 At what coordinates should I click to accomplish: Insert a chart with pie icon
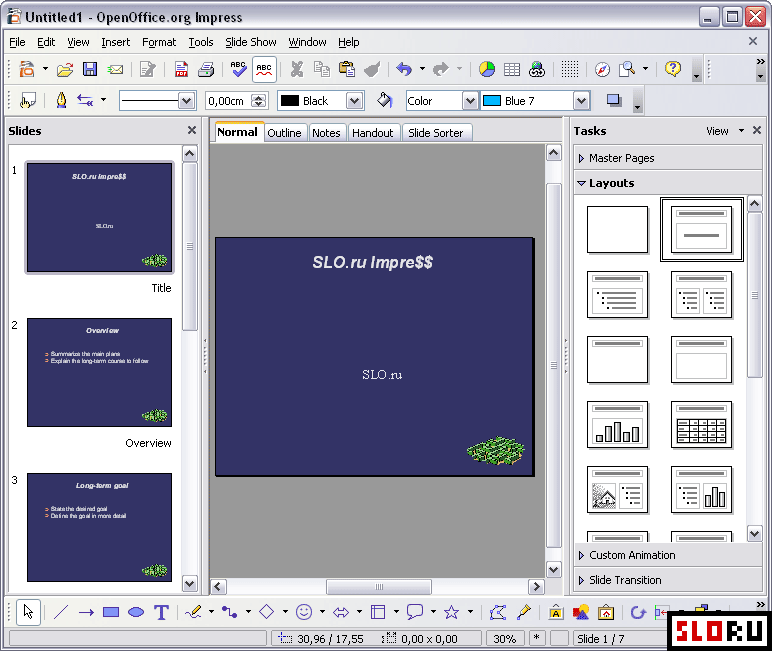[487, 69]
